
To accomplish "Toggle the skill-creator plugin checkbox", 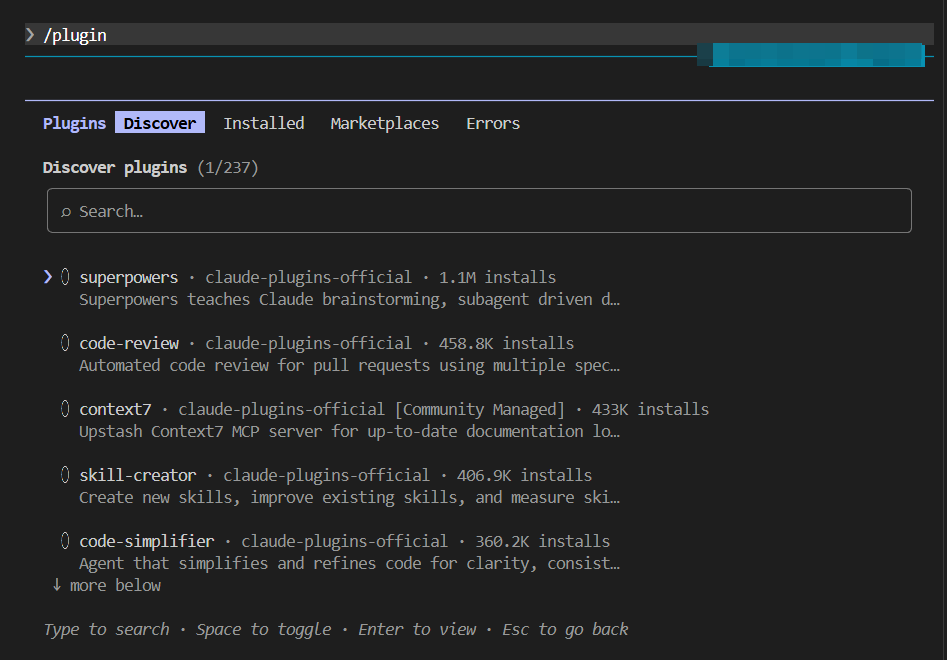I will tap(65, 475).
